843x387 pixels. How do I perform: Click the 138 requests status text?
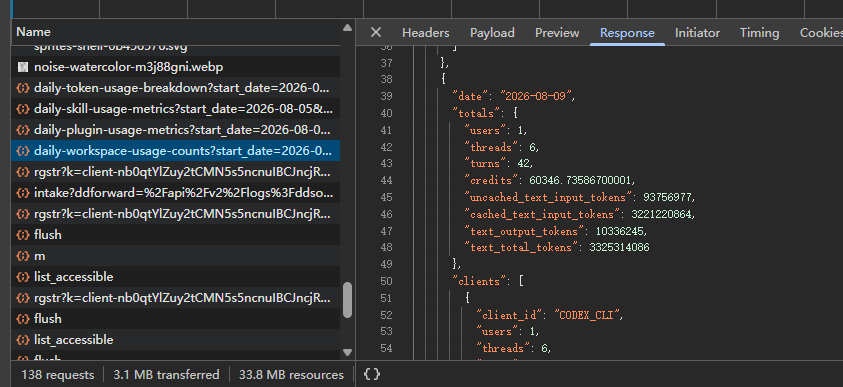(58, 375)
